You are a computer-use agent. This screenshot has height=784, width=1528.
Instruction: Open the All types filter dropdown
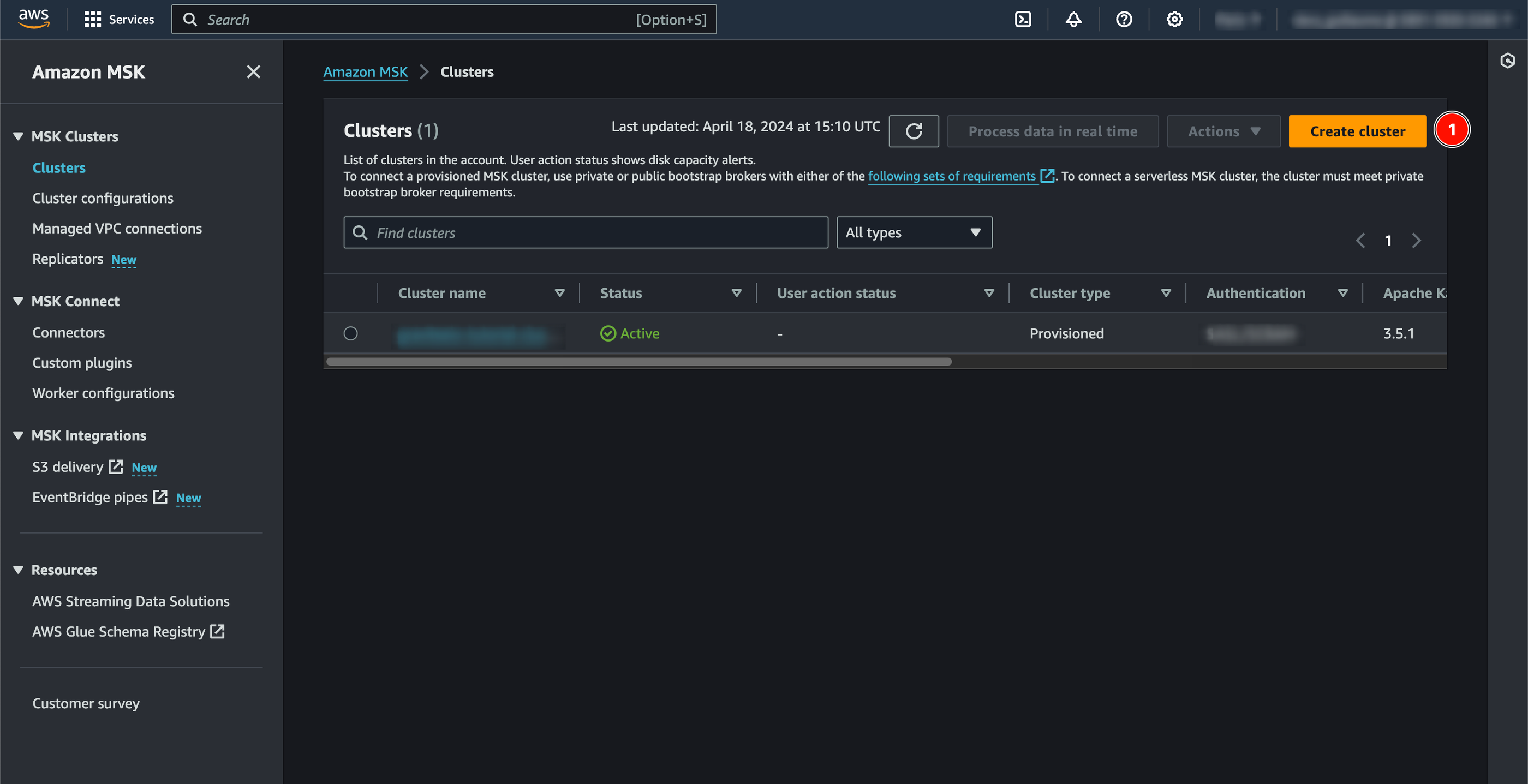(914, 232)
